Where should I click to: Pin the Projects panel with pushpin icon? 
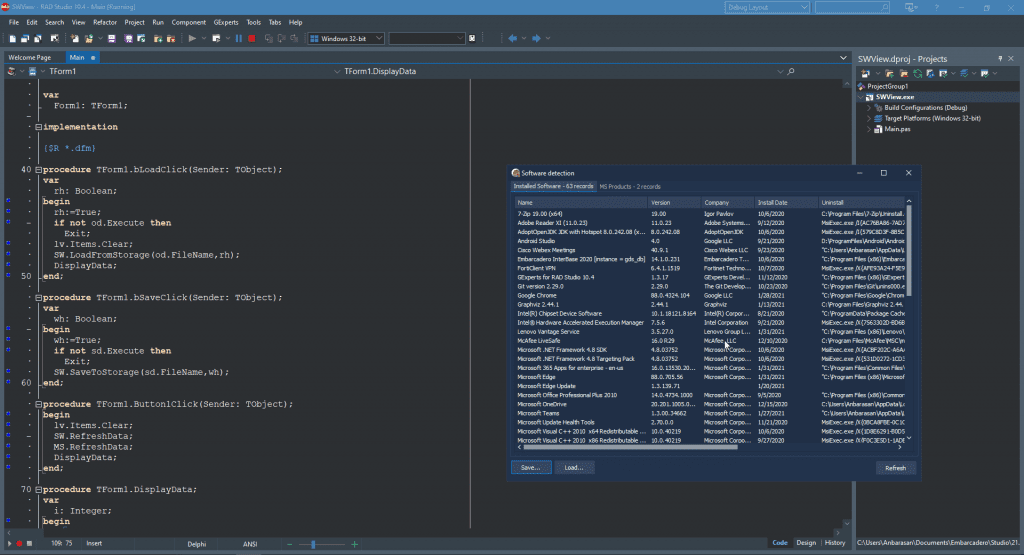point(1000,59)
